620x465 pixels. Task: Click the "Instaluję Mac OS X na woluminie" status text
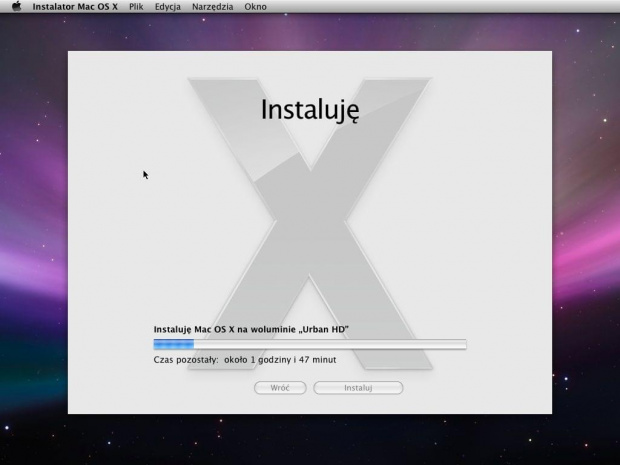[251, 329]
